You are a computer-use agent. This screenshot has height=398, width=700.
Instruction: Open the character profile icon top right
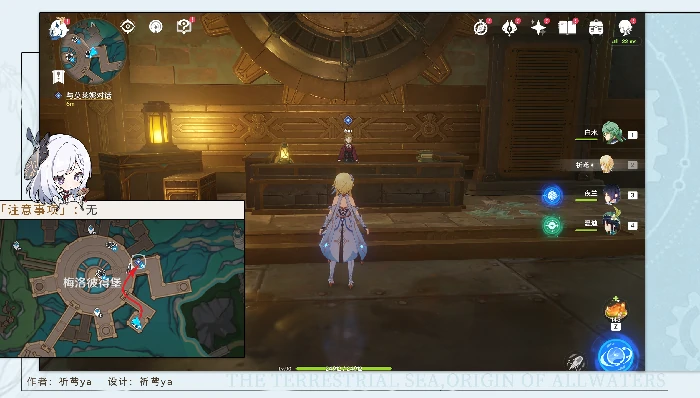pyautogui.click(x=625, y=28)
